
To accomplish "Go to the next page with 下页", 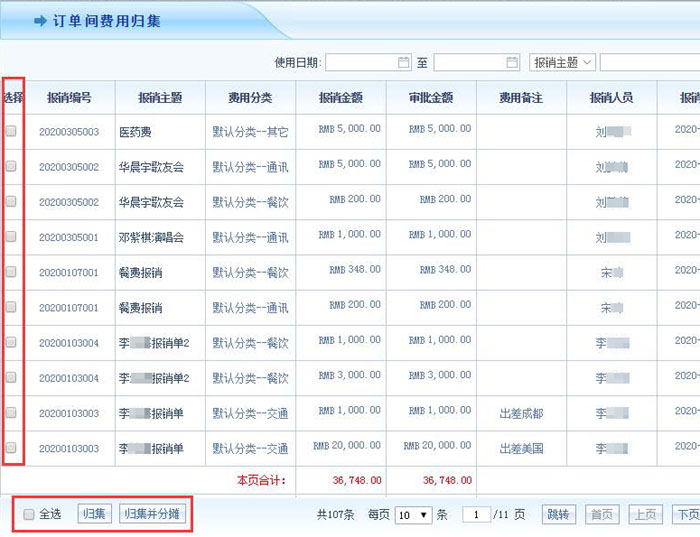I will [x=686, y=515].
